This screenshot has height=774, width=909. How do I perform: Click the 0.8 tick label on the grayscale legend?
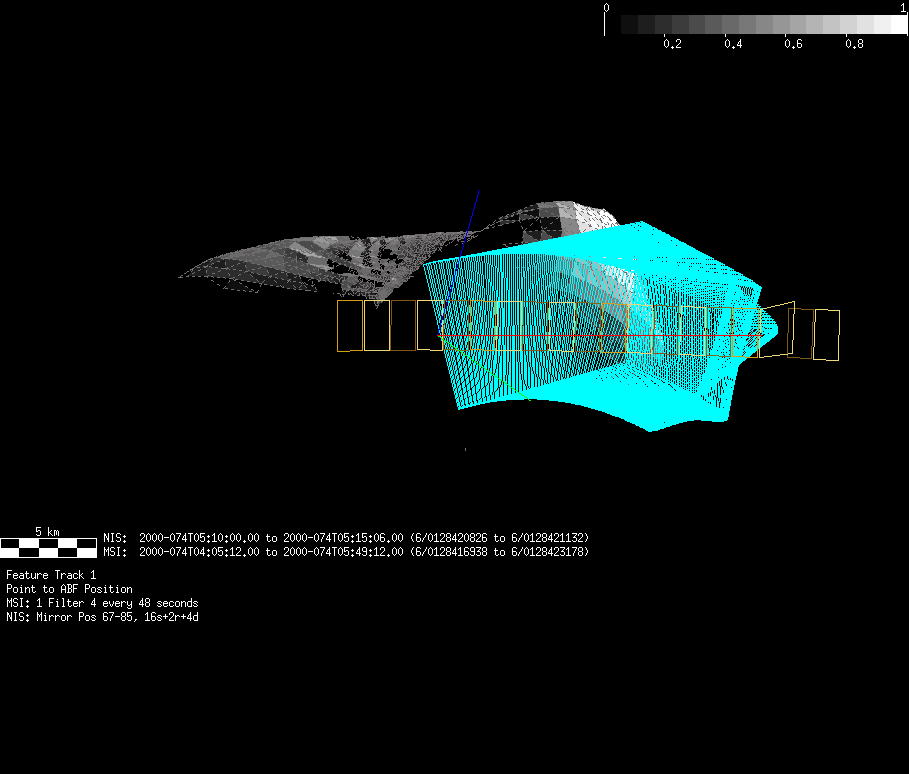(853, 45)
